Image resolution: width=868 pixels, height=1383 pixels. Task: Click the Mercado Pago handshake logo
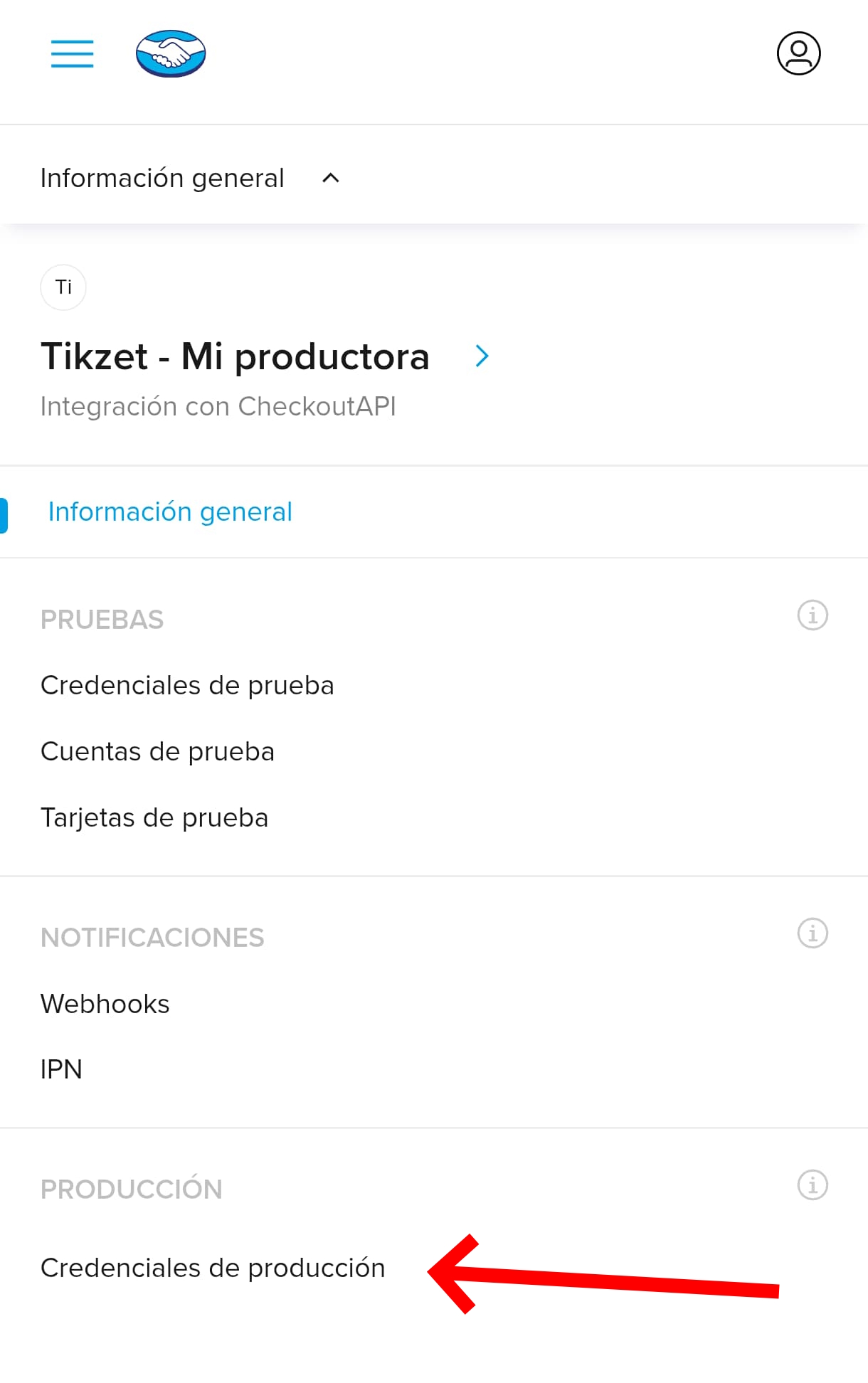click(x=169, y=53)
